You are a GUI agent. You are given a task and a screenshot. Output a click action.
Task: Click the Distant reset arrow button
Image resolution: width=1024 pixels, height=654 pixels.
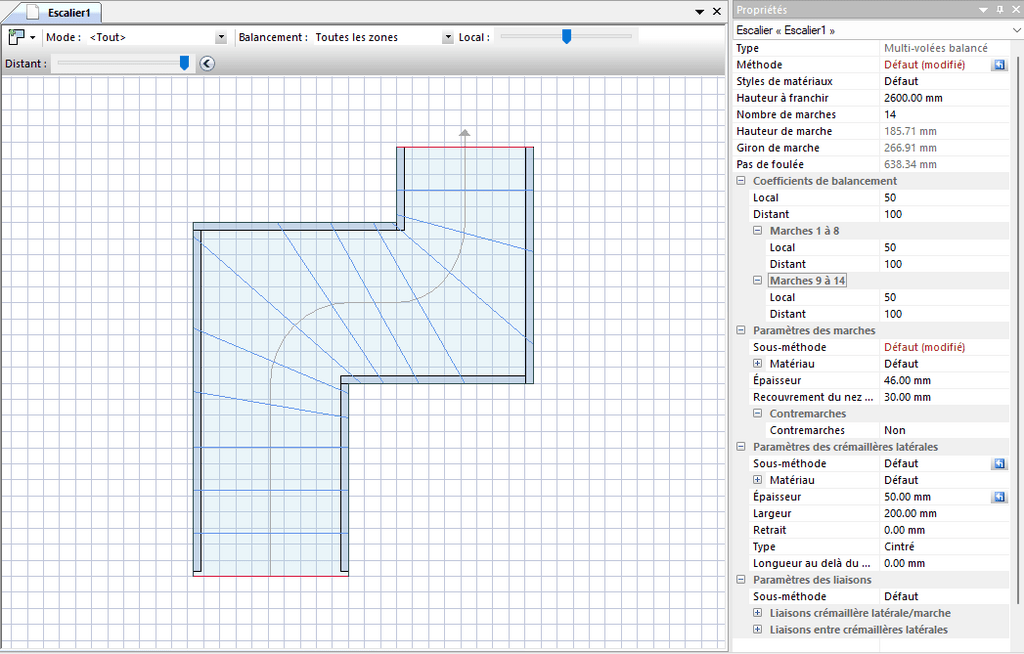coord(207,63)
